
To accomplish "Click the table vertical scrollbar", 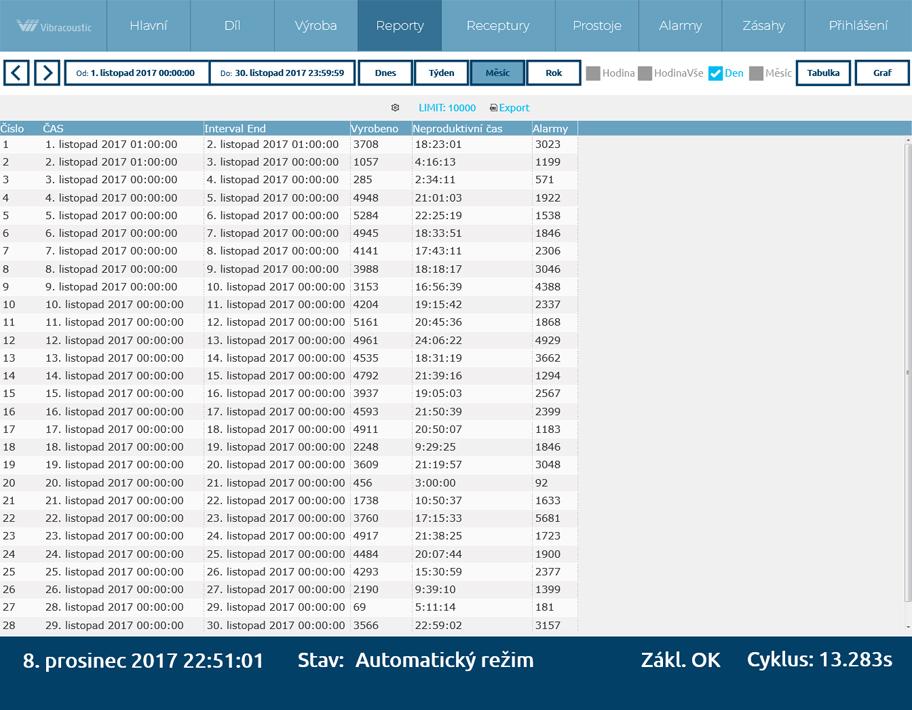I will (x=907, y=372).
